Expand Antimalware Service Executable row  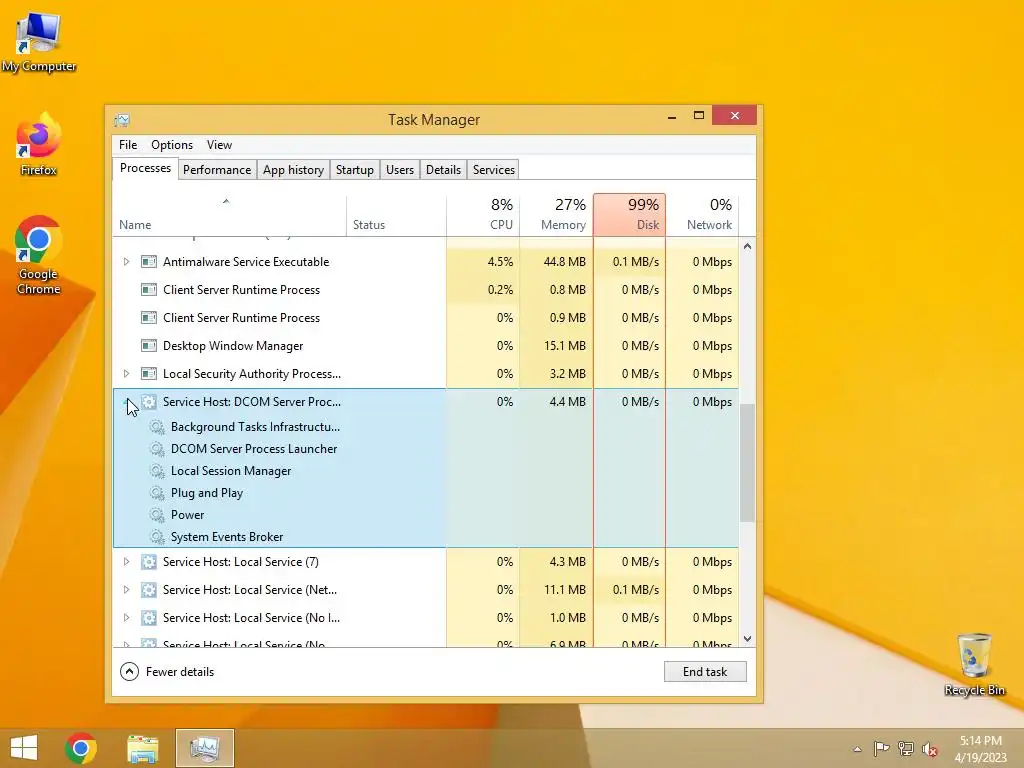pyautogui.click(x=127, y=262)
